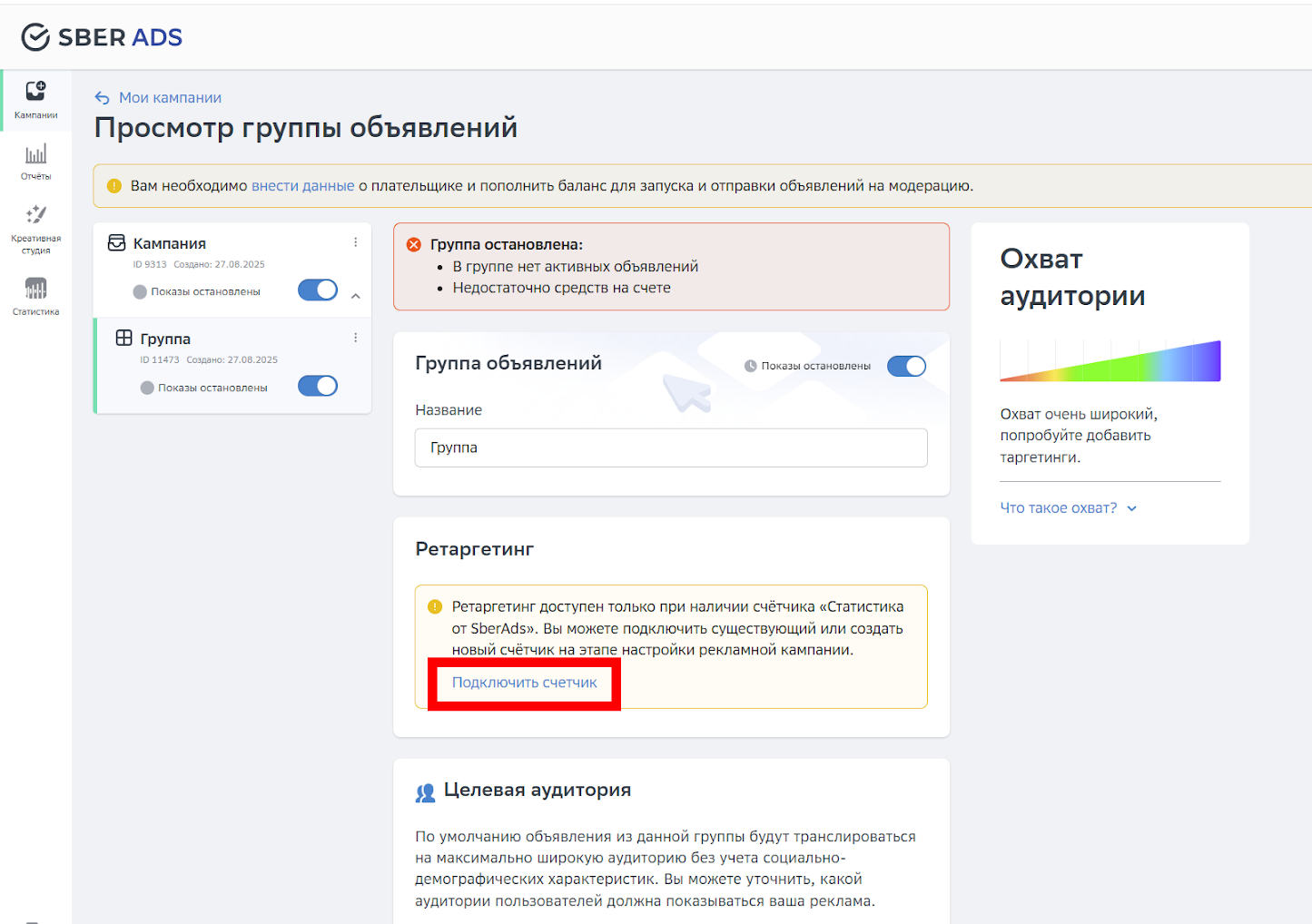Select the Группа item in the campaign tree

163,338
